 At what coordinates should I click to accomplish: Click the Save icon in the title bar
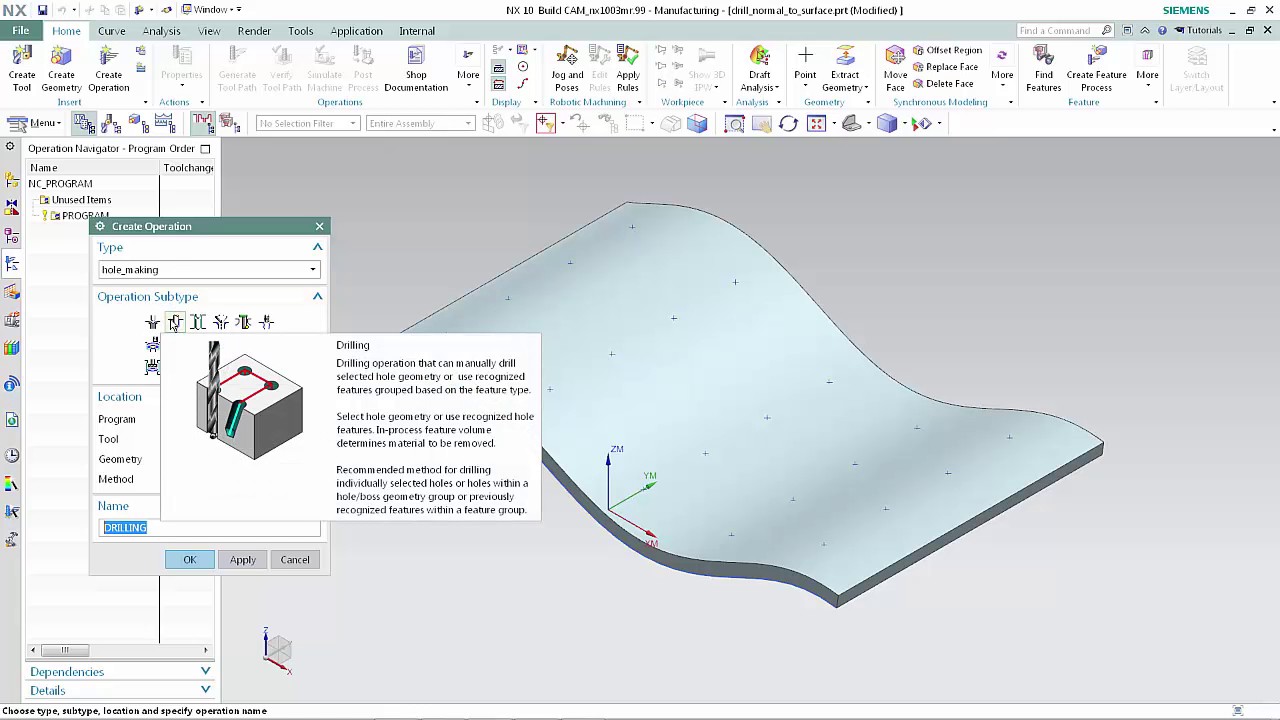(x=42, y=10)
